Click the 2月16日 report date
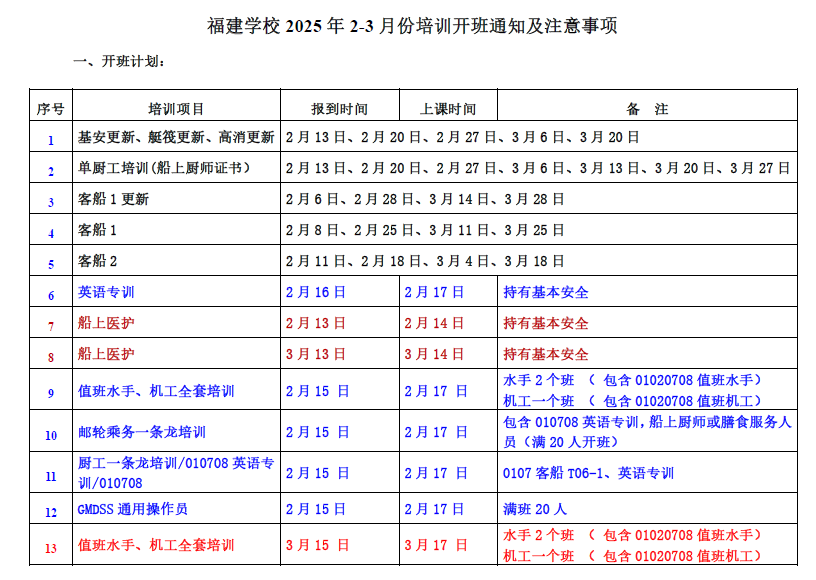The height and width of the screenshot is (580, 816). [315, 292]
